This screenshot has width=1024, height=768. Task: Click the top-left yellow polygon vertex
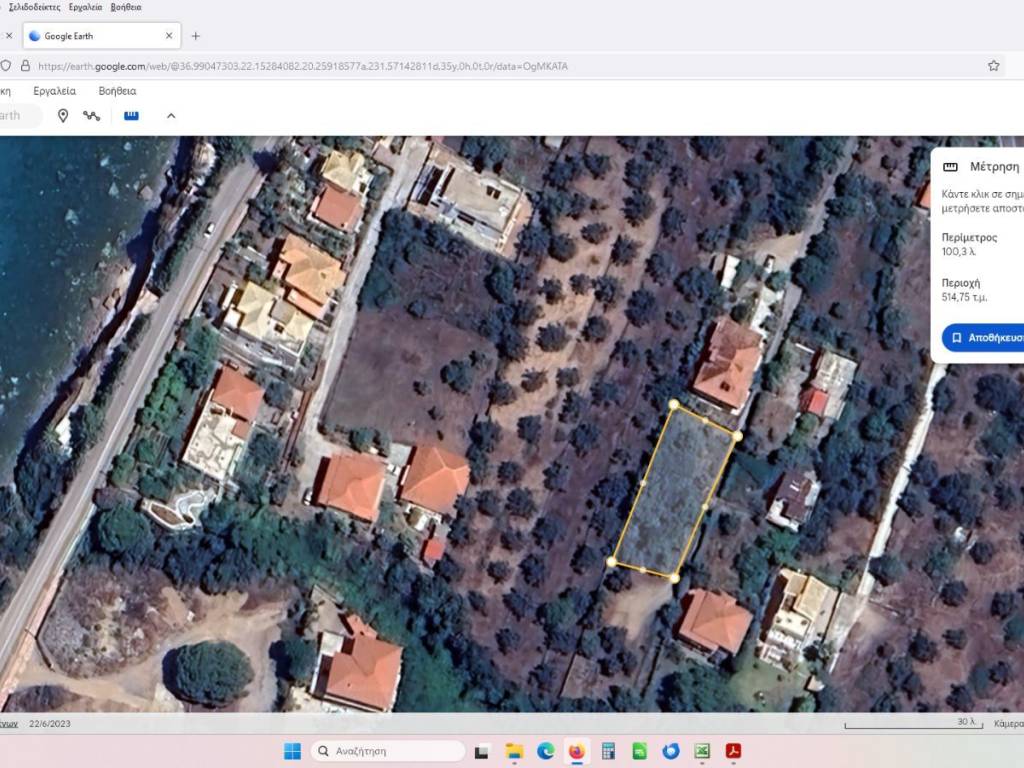pos(673,405)
